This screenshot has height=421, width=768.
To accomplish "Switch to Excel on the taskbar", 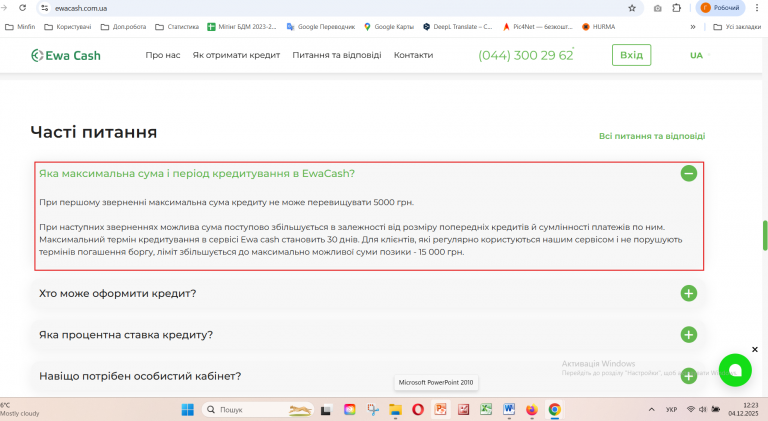I will tap(486, 410).
